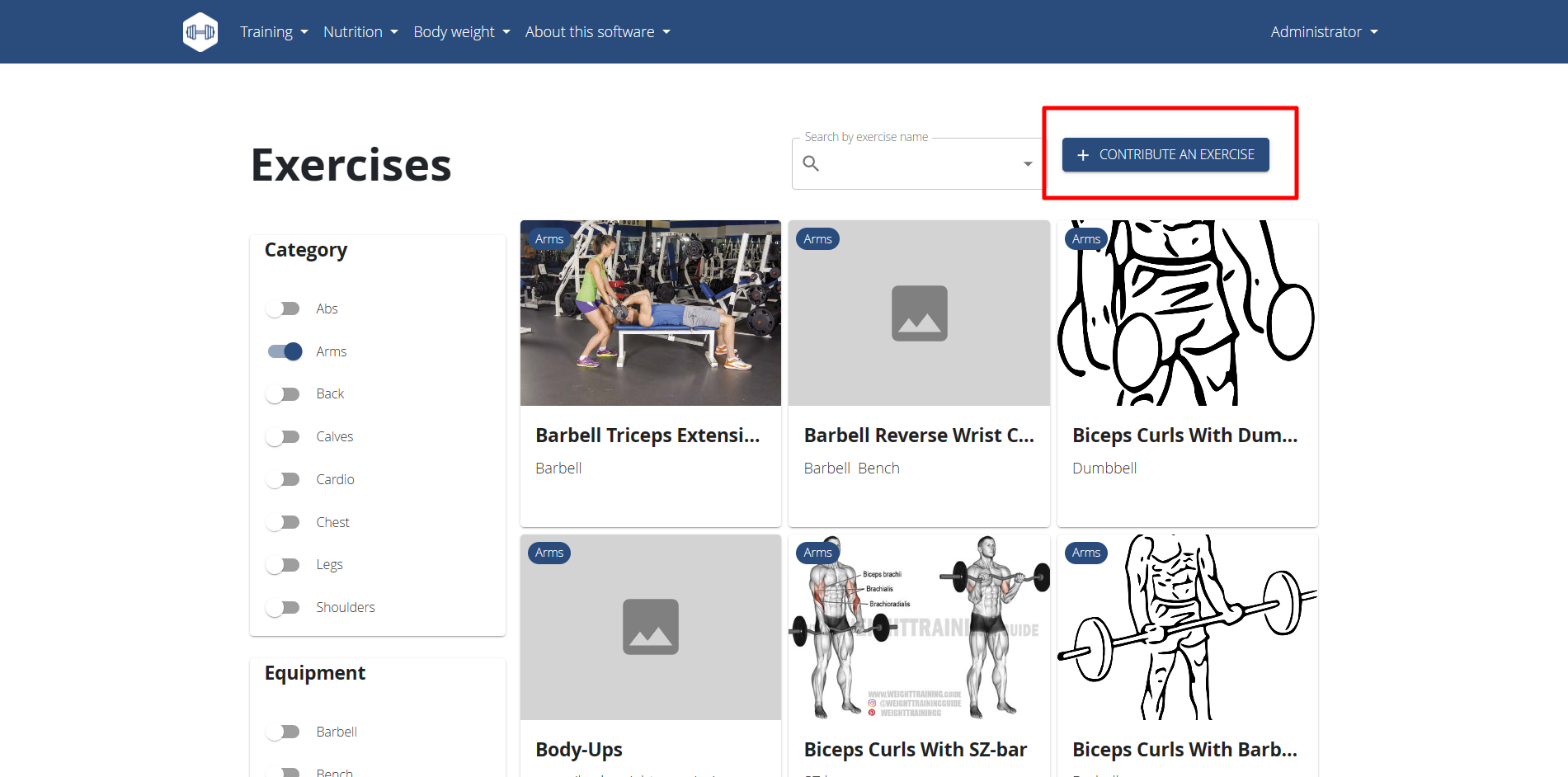Enable the Abs category toggle

284,308
